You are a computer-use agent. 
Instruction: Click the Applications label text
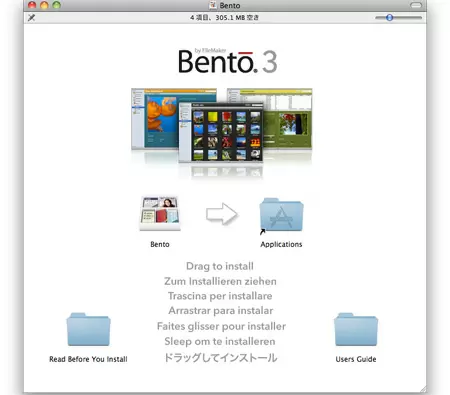pos(281,244)
